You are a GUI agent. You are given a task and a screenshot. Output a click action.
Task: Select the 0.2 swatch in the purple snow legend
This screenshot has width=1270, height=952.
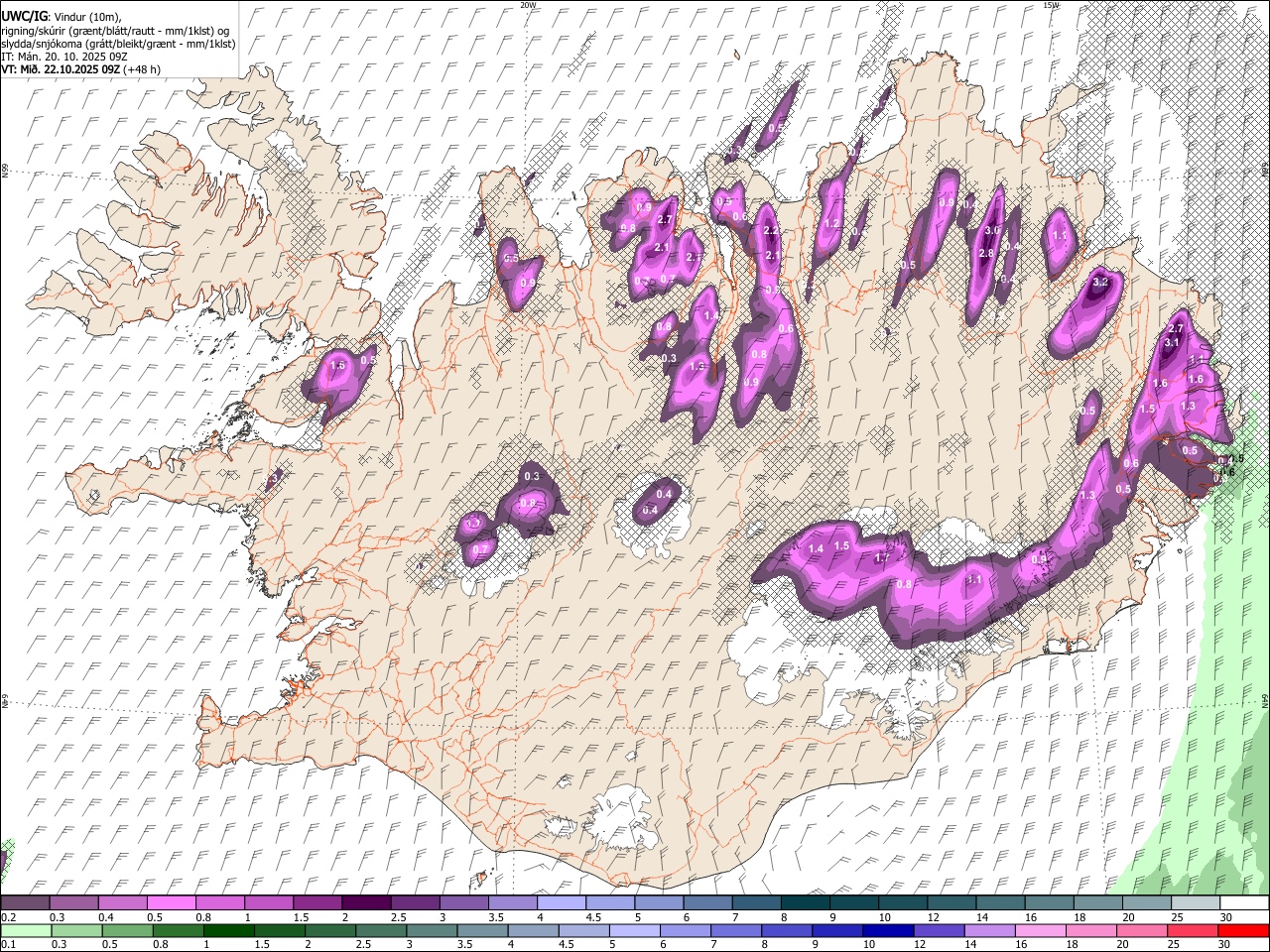(x=24, y=902)
